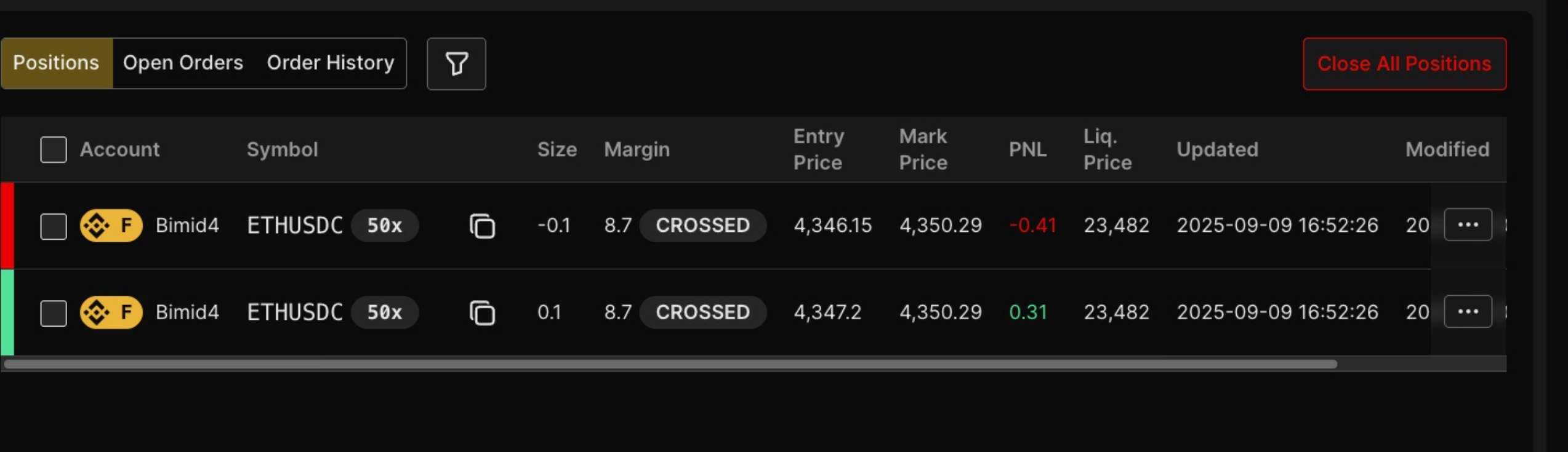Click Binance Futures icon in short position row

point(111,226)
